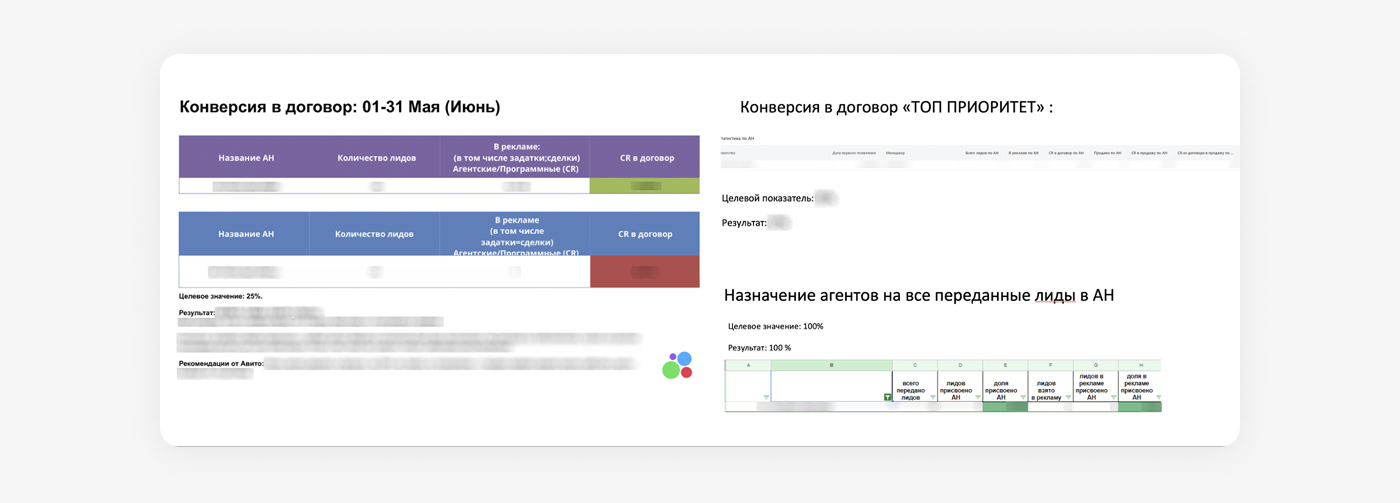Image resolution: width=1400 pixels, height=503 pixels.
Task: Open filter for 'лидов взято в рекламу'
Action: [1068, 397]
